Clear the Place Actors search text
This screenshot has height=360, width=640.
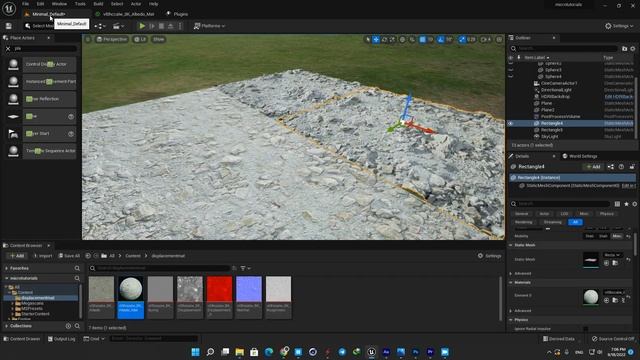(8, 49)
